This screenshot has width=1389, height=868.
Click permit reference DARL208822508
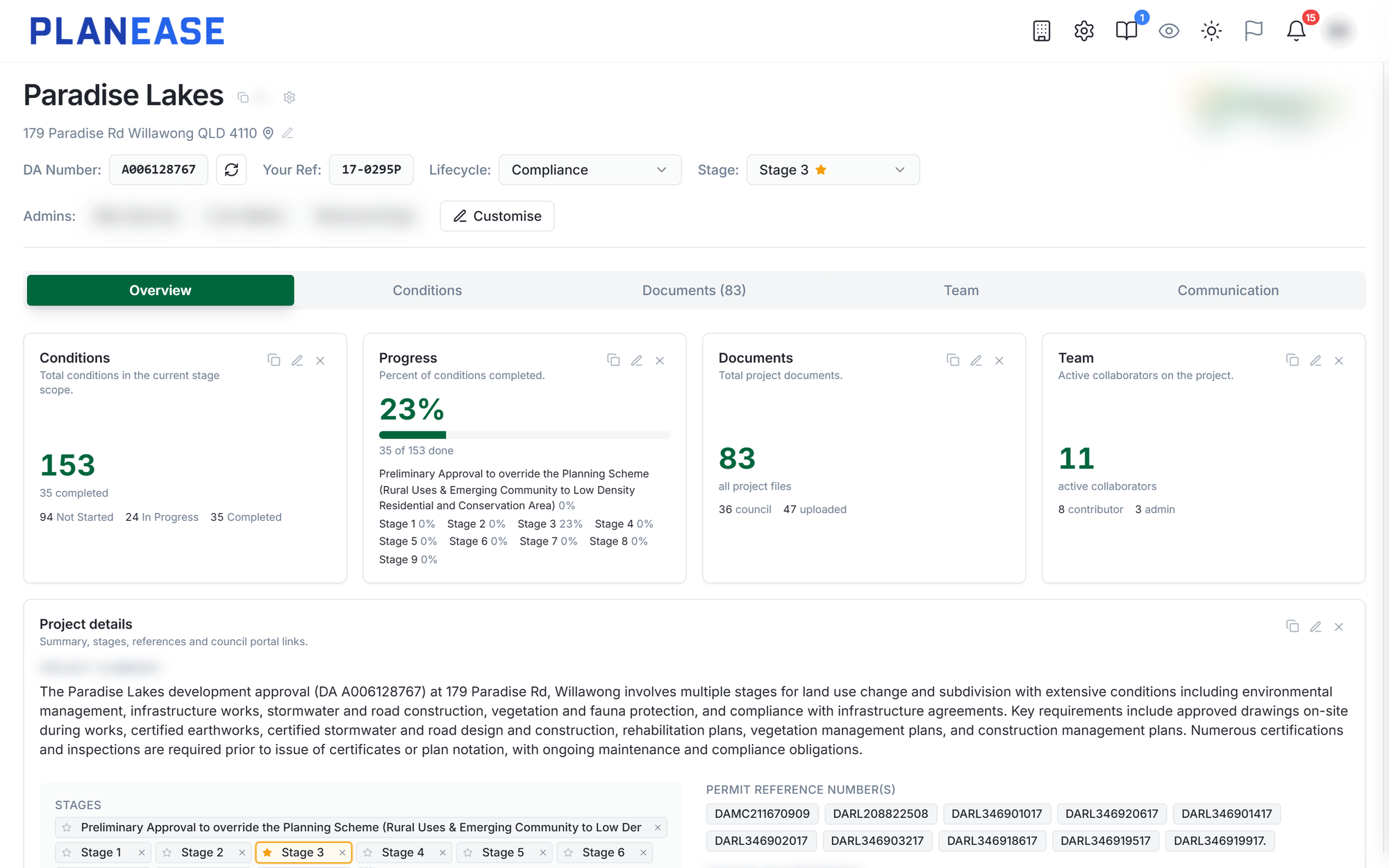pos(881,814)
